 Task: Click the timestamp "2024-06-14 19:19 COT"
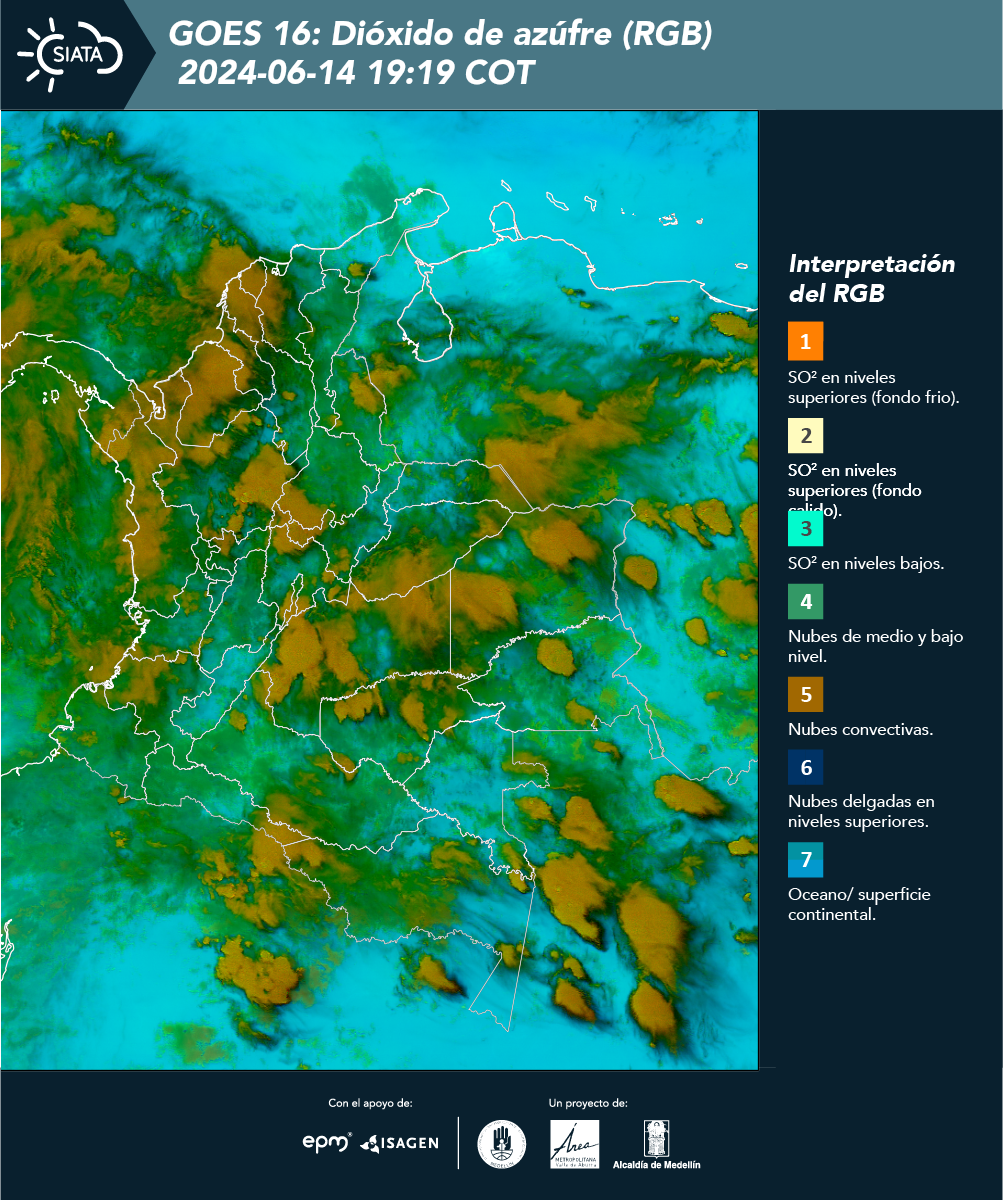(x=356, y=73)
